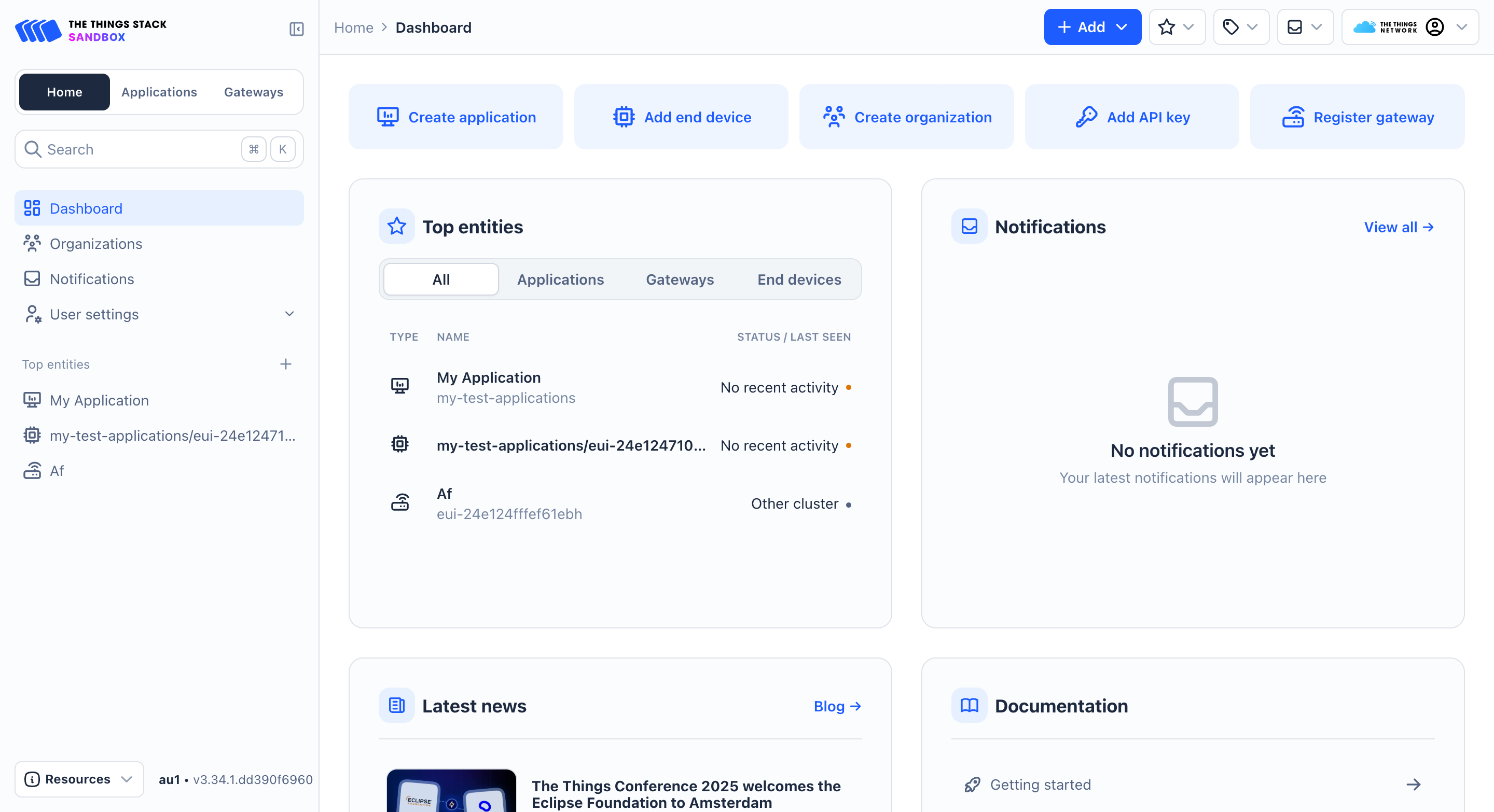Click the Documentation book icon
1494x812 pixels.
click(x=969, y=705)
